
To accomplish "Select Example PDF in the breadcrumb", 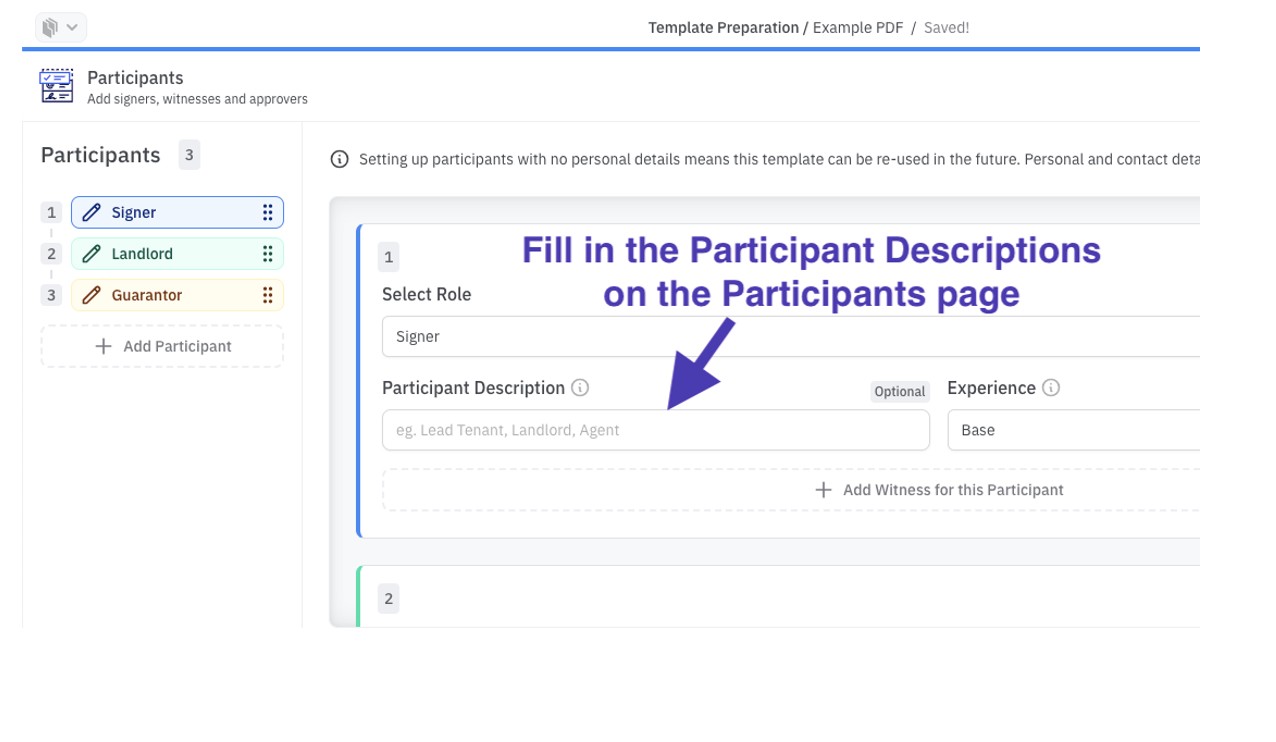I will [857, 27].
